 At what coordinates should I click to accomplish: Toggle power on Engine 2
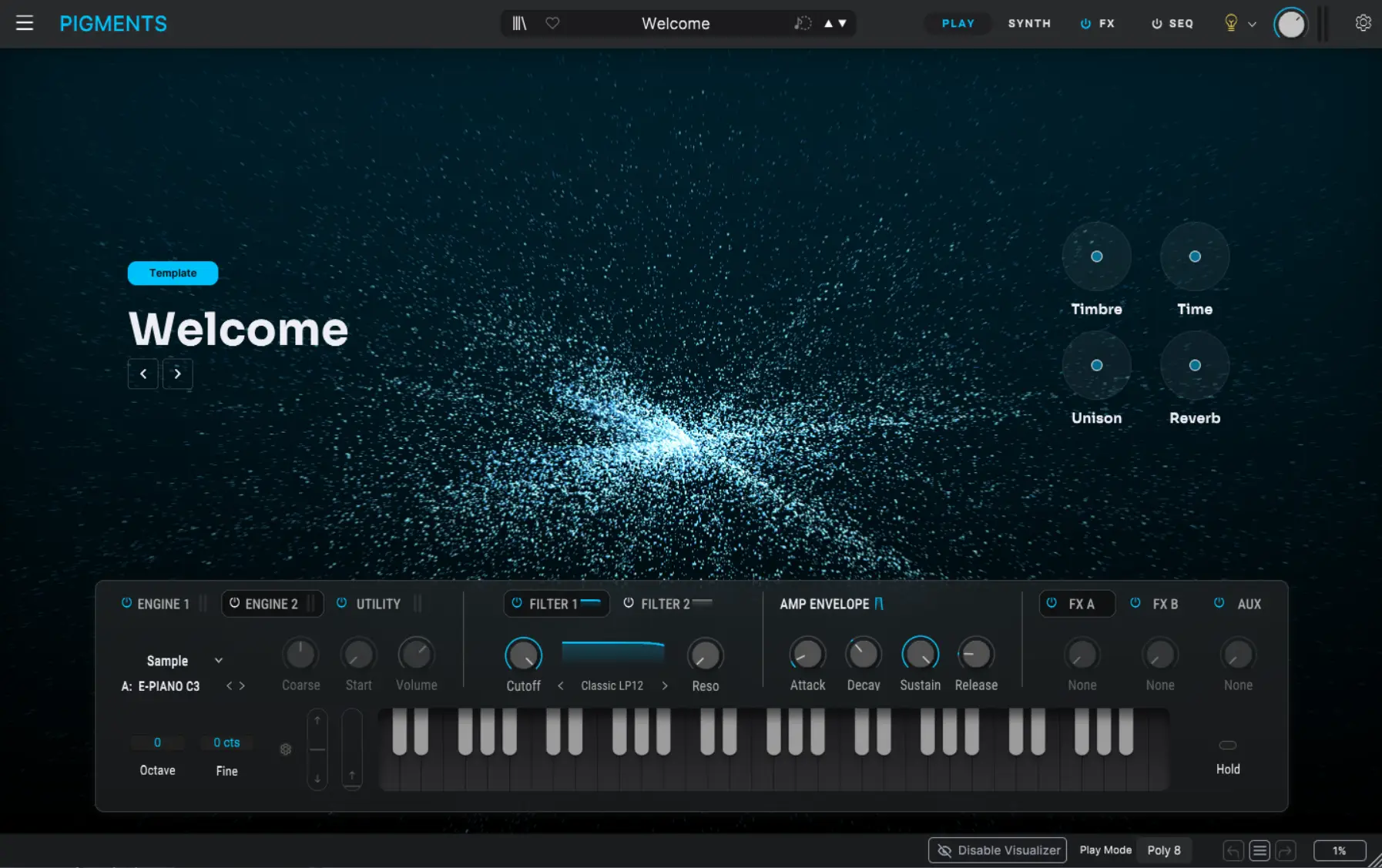pos(236,603)
